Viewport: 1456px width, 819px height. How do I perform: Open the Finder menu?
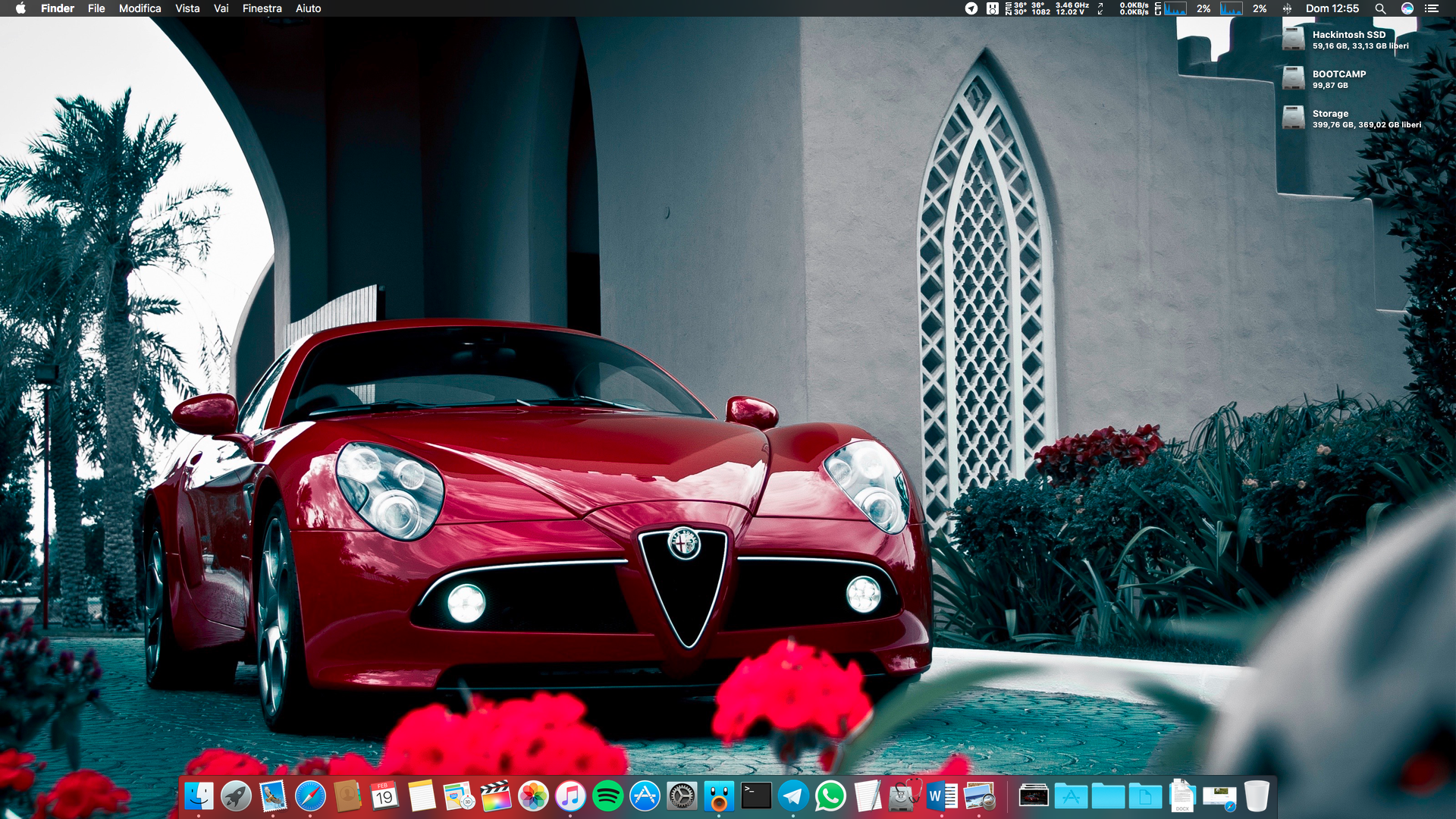[x=58, y=8]
